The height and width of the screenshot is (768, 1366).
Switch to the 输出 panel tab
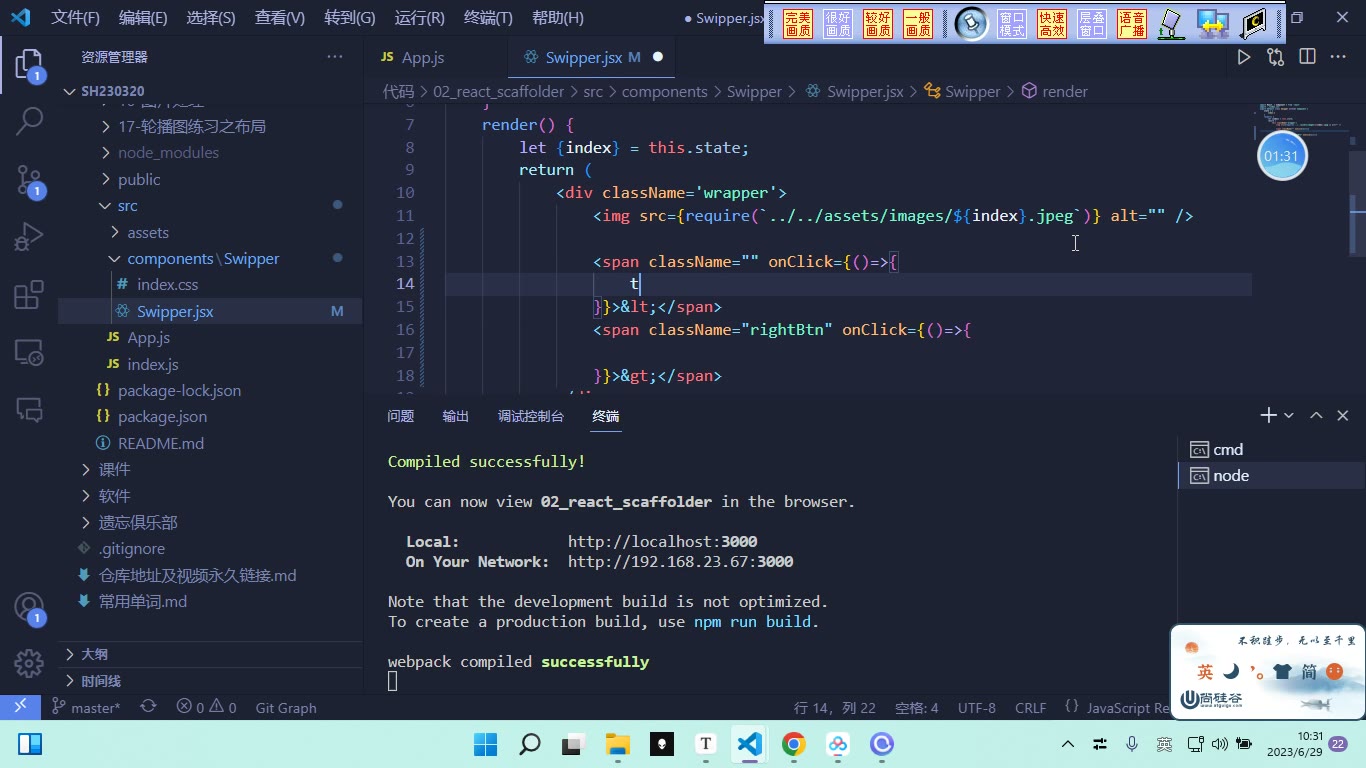tap(456, 416)
